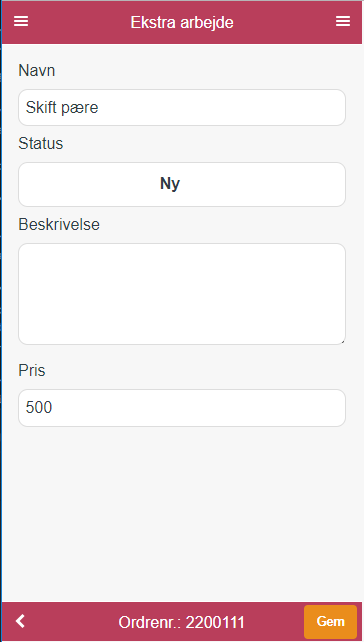
Task: Select the Ordrenr.: 2200111 footer text
Action: point(181,622)
